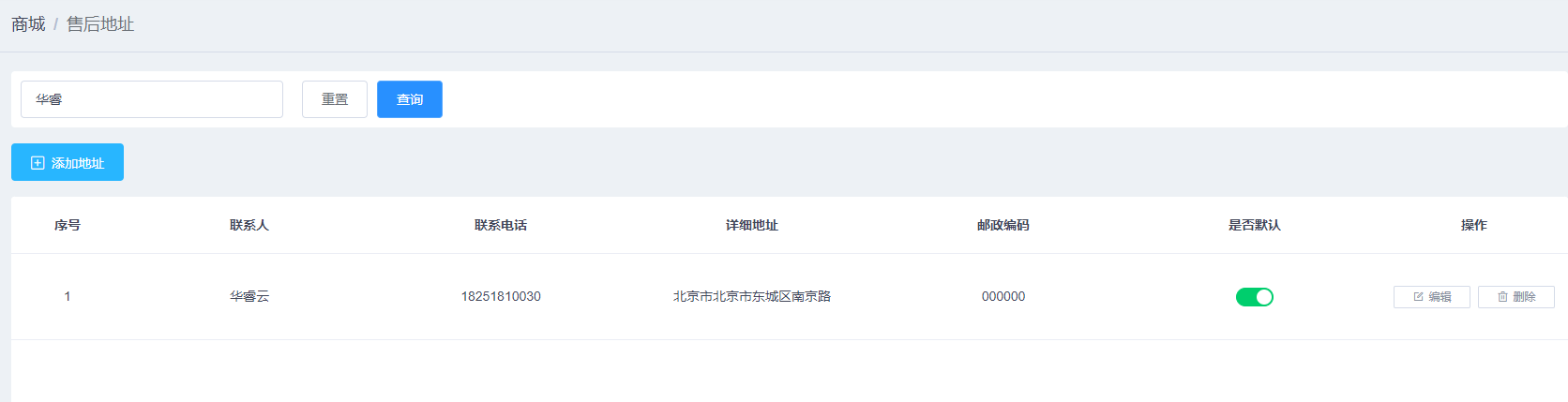The height and width of the screenshot is (402, 1568).
Task: Click the 是否默认 column header
Action: click(1255, 225)
